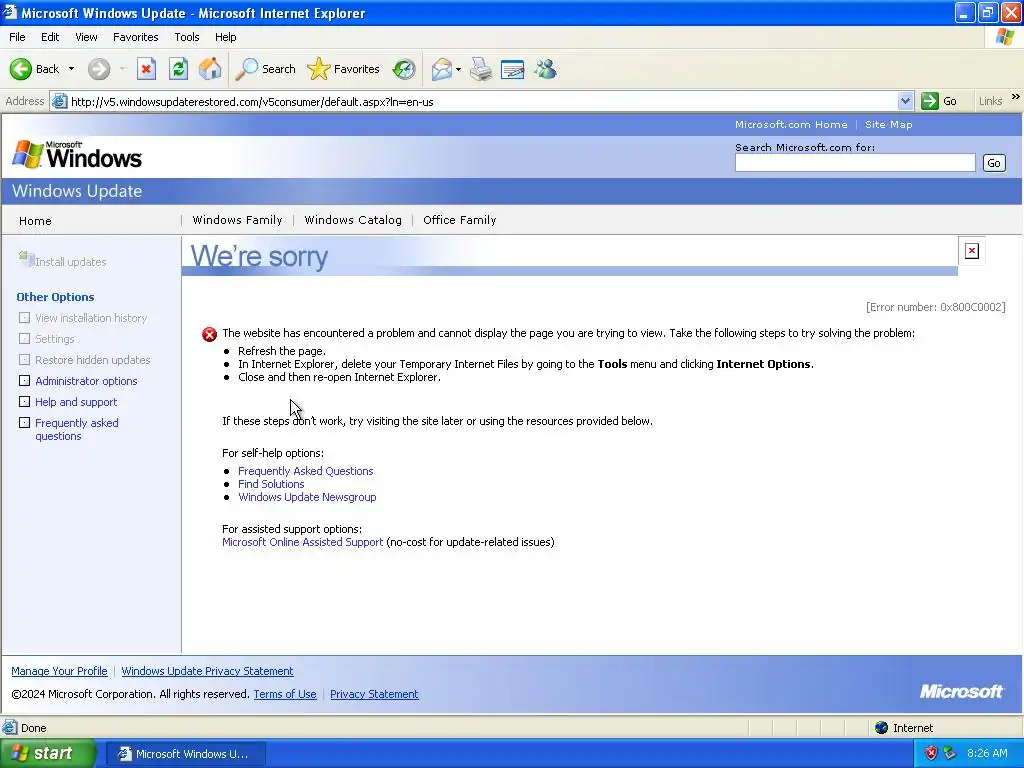Close the error banner with X icon
The width and height of the screenshot is (1024, 768).
[972, 251]
